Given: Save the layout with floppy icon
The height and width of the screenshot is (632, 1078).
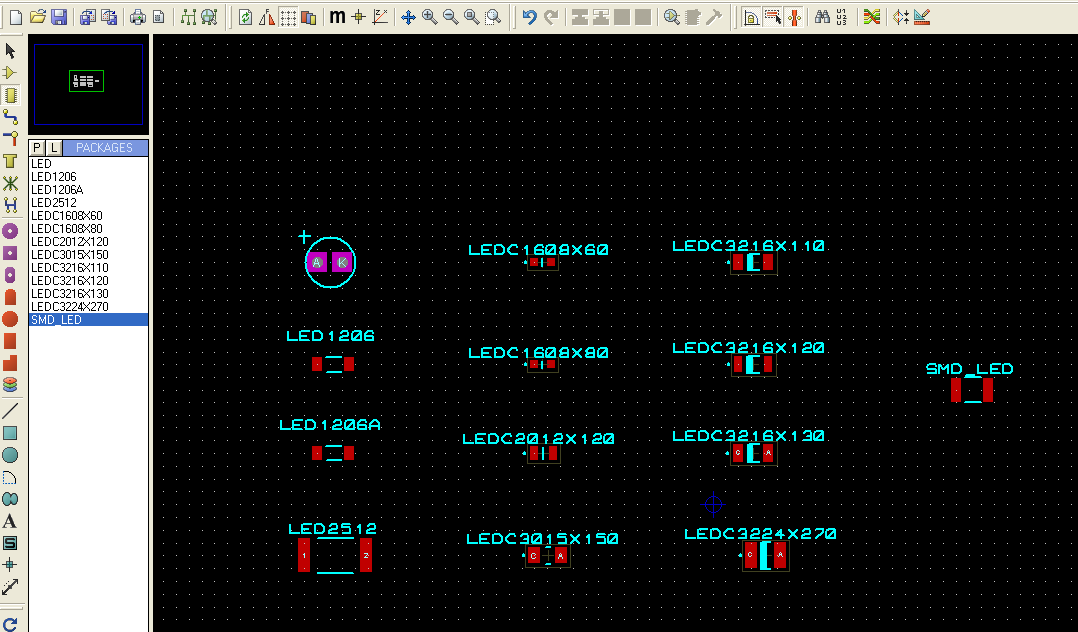Looking at the screenshot, I should coord(59,17).
